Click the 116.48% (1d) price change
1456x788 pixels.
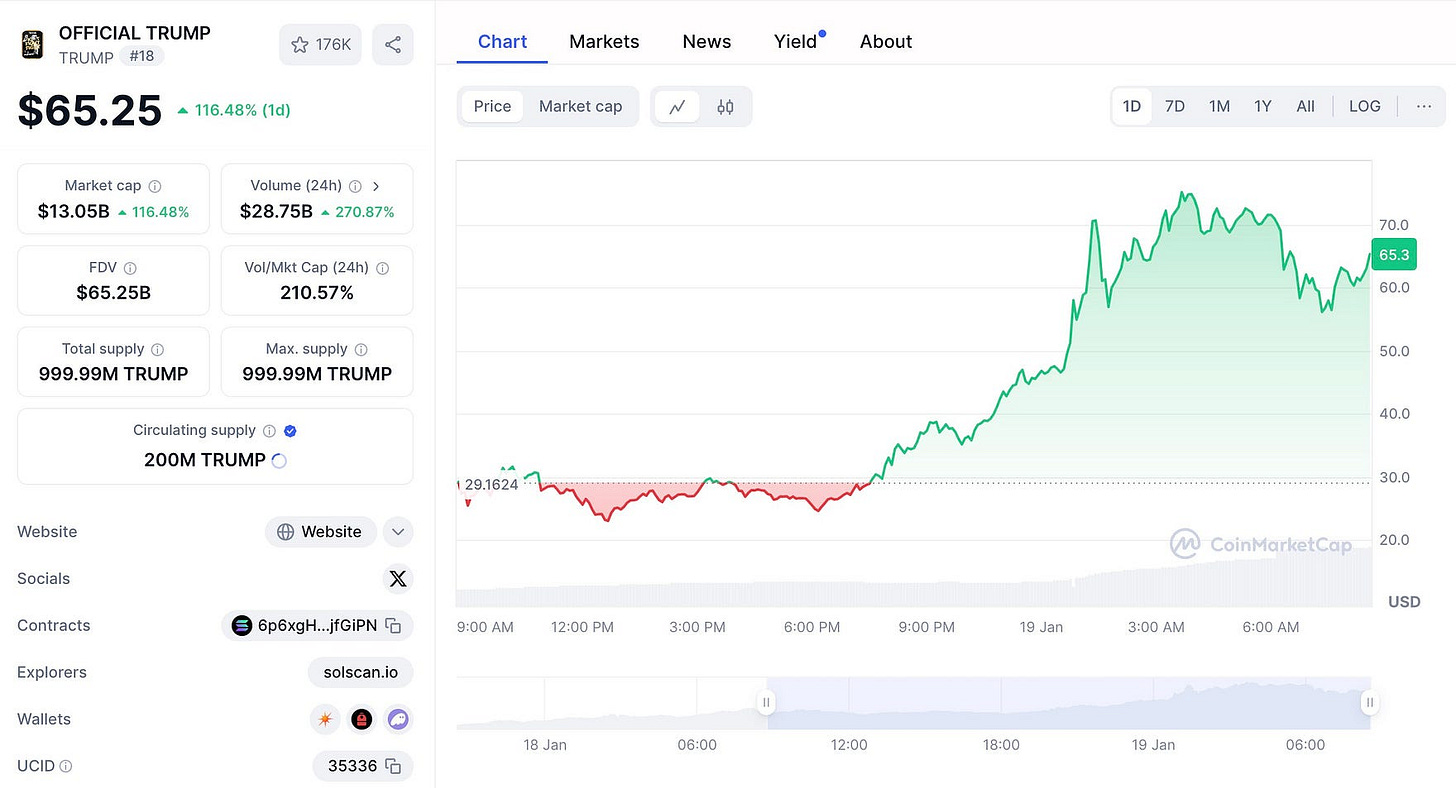[x=234, y=110]
